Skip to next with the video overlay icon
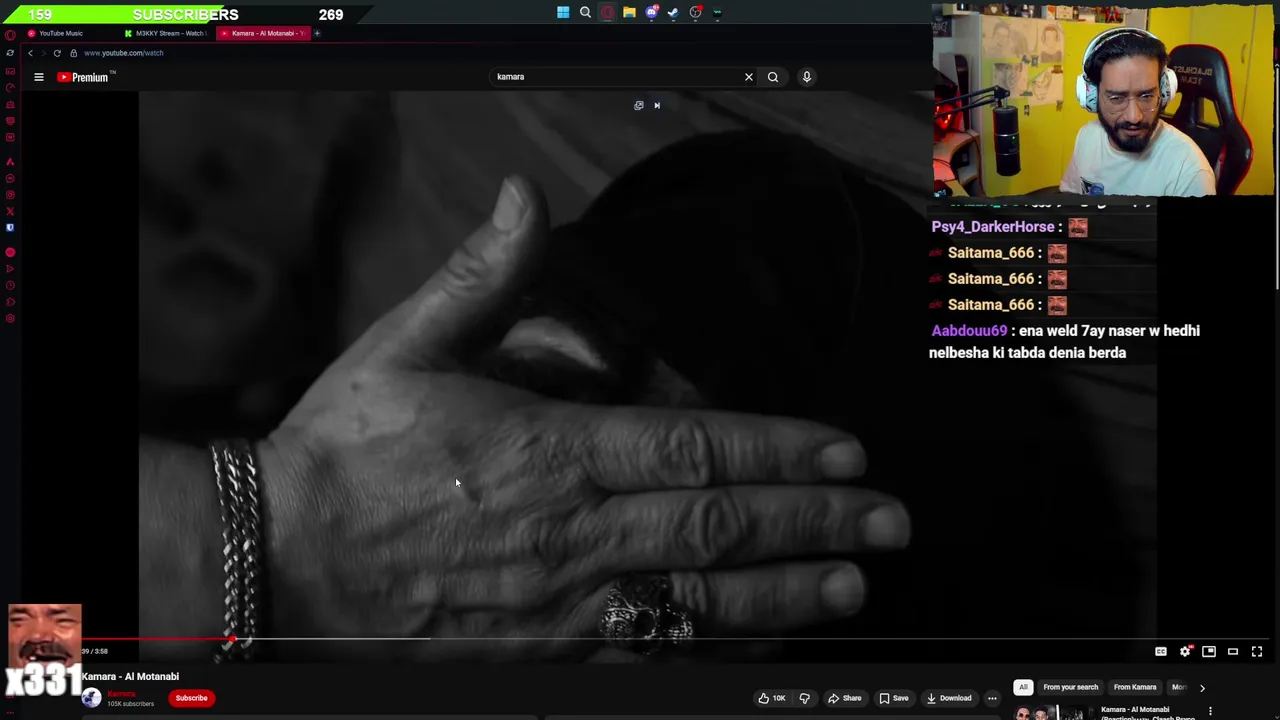1280x720 pixels. coord(657,105)
